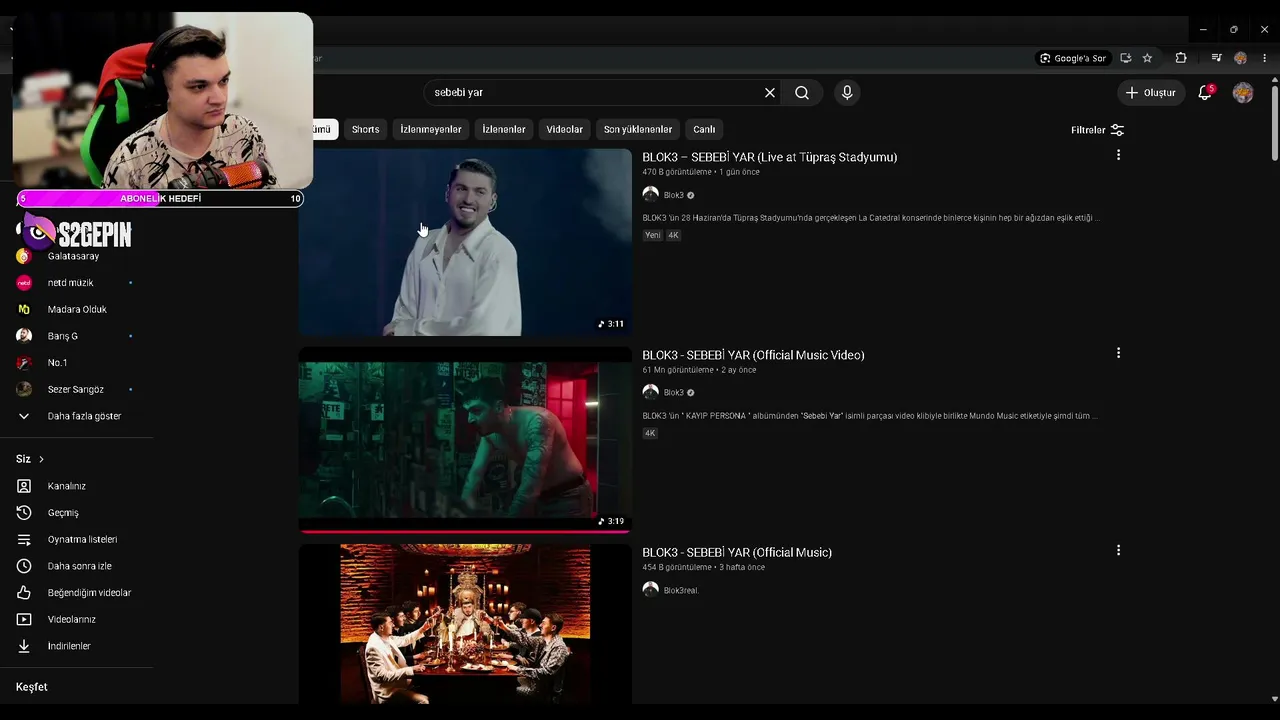Click the Keşfet section heading

point(32,687)
